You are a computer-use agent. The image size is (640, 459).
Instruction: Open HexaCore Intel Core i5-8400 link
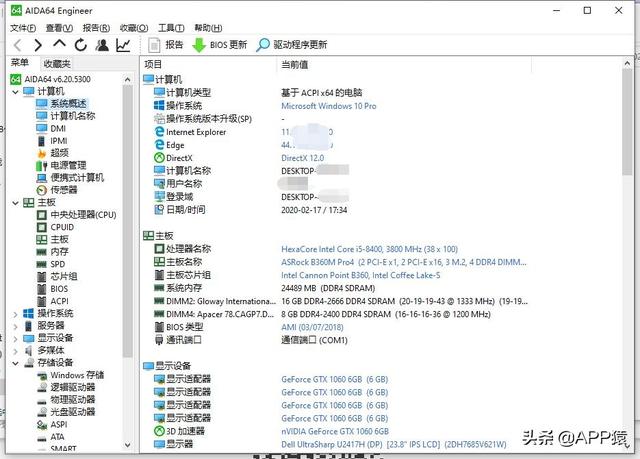coord(369,249)
